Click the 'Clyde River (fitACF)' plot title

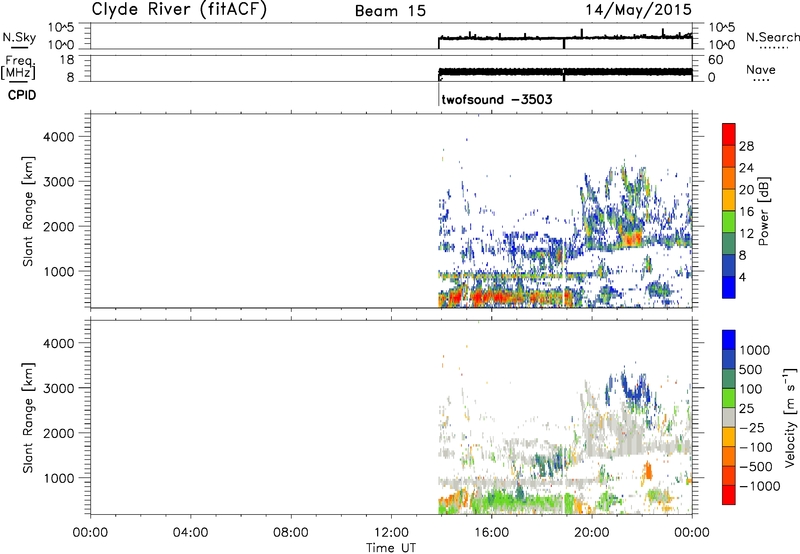tap(179, 9)
